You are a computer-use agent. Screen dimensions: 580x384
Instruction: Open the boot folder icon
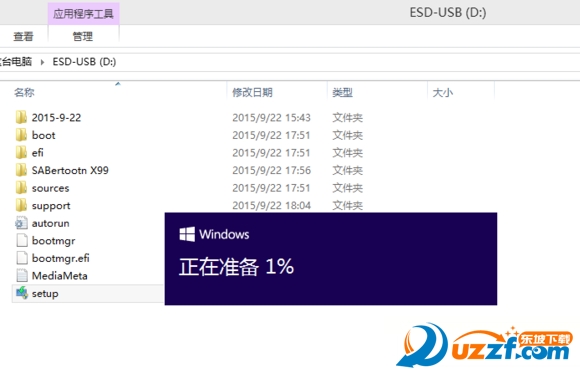click(x=21, y=135)
